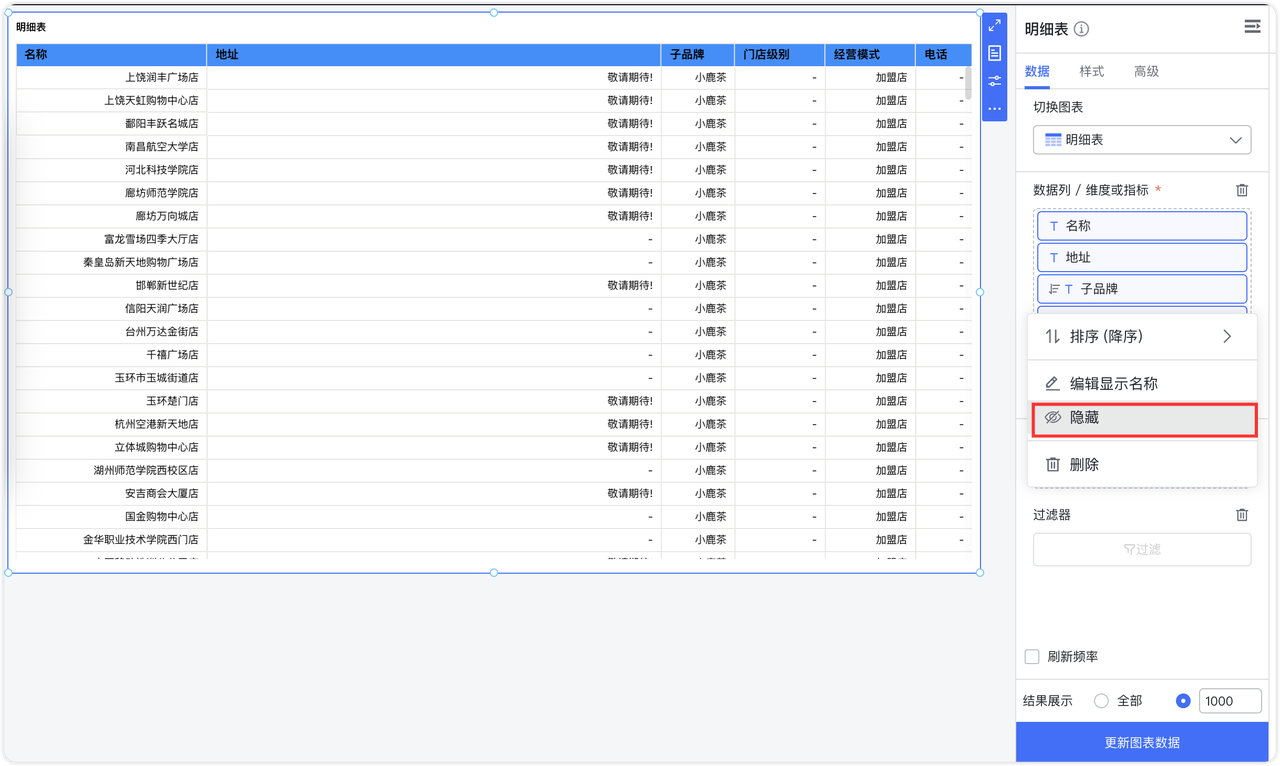Enable the 刷新频率 checkbox
The width and height of the screenshot is (1280, 766).
coord(1032,657)
